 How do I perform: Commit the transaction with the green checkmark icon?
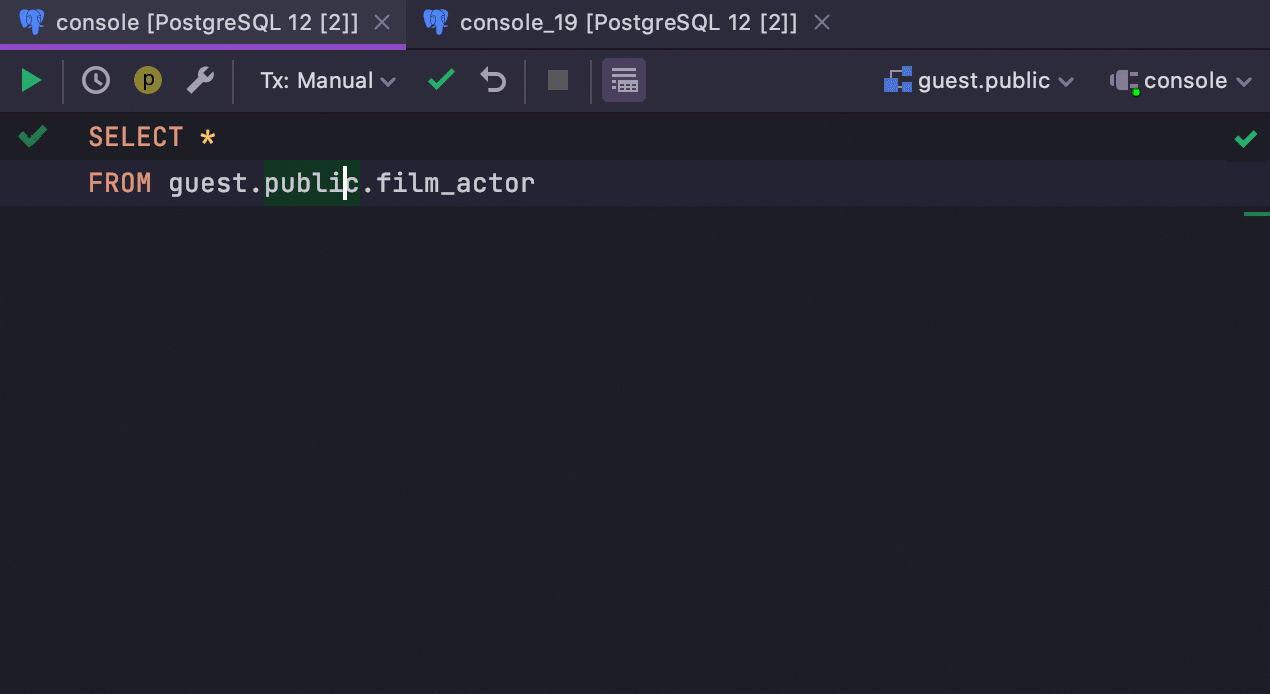[440, 80]
